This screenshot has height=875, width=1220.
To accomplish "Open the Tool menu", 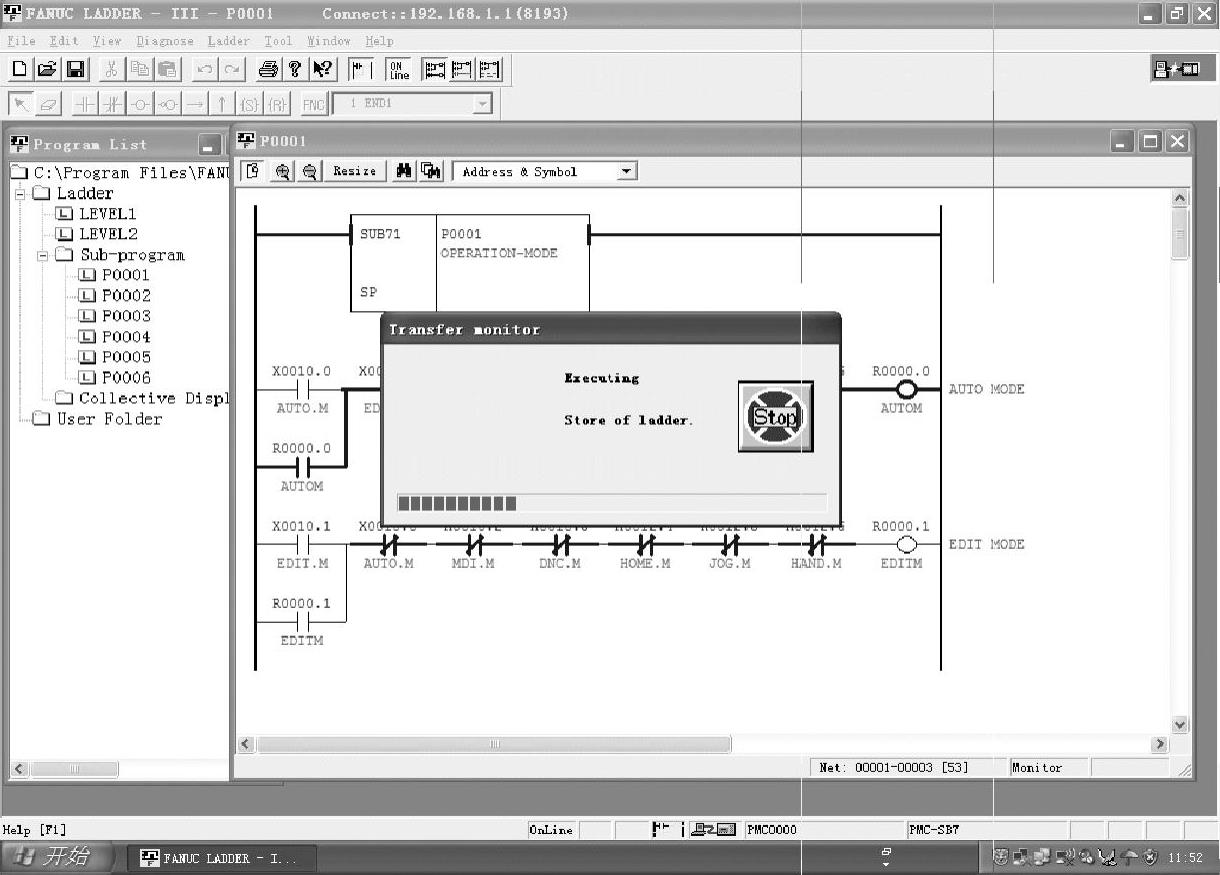I will [x=278, y=41].
